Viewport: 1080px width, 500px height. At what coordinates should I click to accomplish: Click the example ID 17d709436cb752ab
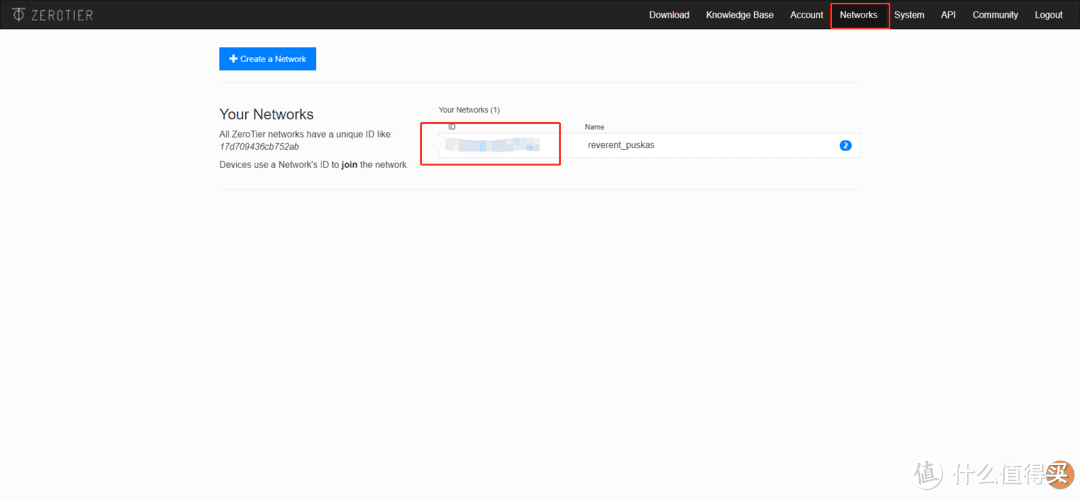click(259, 146)
